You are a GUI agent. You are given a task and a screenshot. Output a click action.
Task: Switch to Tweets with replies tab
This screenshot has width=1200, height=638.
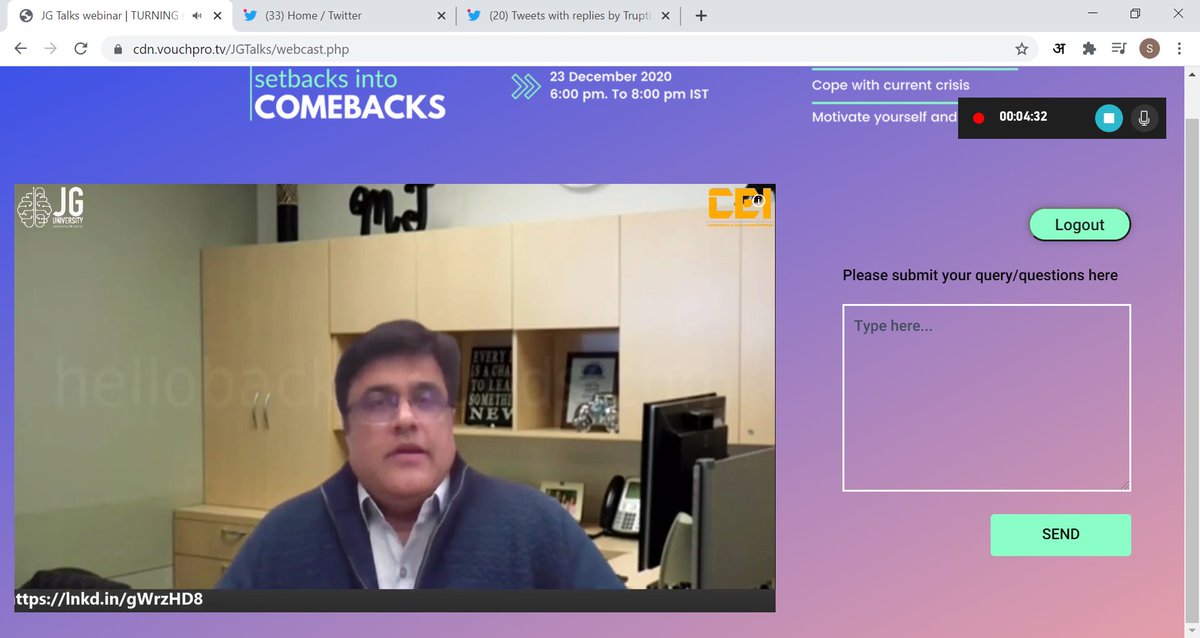click(570, 16)
